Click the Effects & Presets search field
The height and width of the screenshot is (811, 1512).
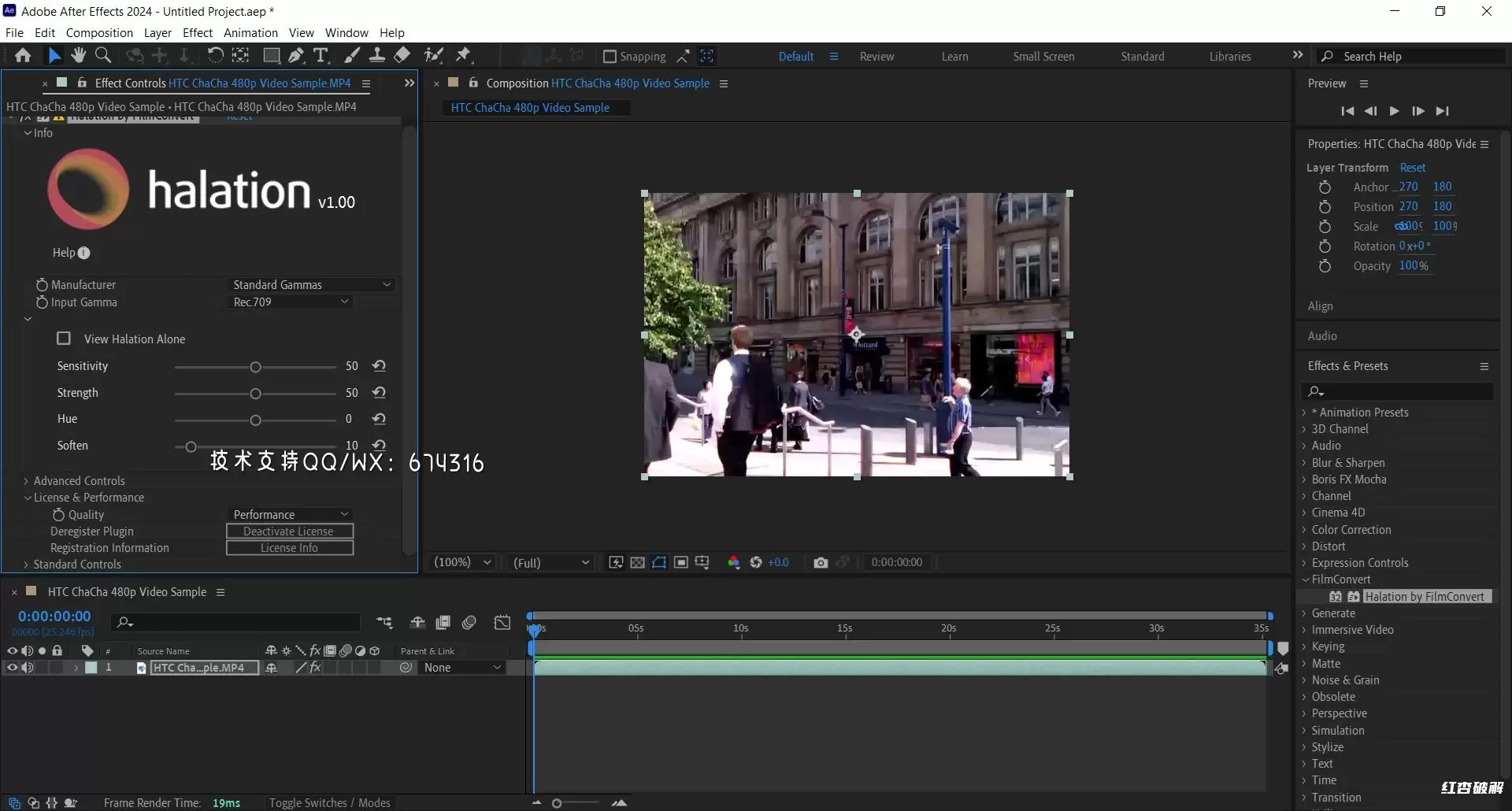tap(1398, 391)
